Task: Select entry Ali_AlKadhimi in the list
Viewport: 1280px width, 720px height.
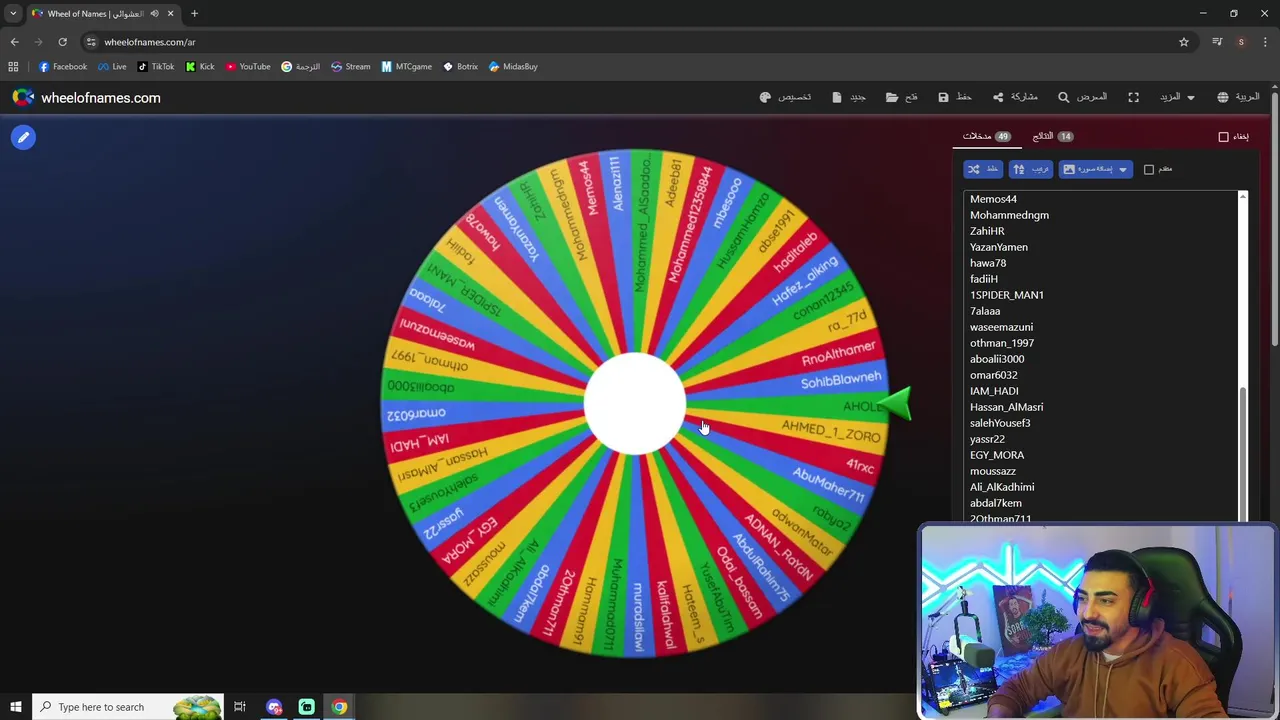Action: [x=1002, y=487]
